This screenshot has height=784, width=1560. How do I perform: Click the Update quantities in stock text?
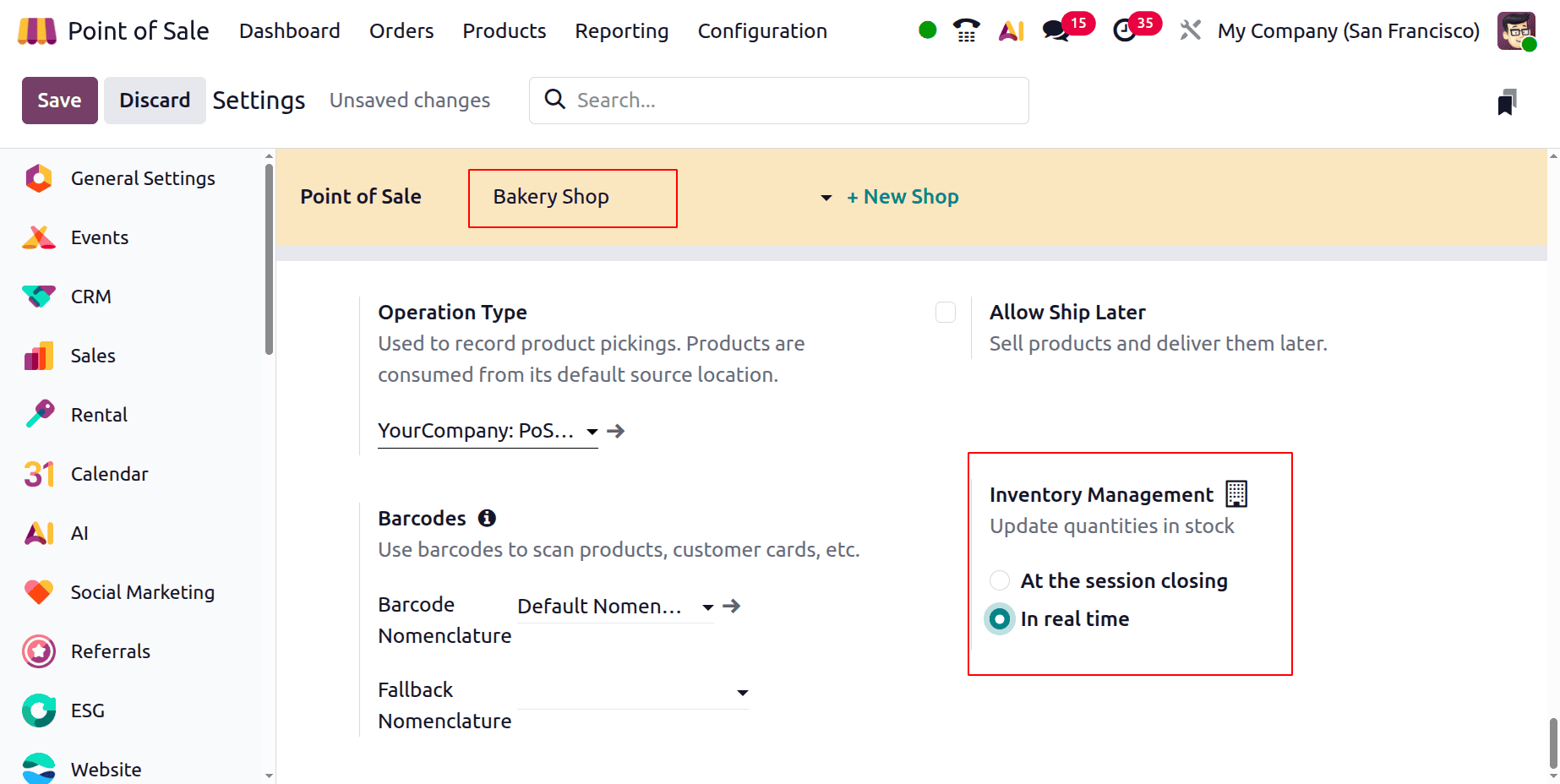click(1112, 526)
